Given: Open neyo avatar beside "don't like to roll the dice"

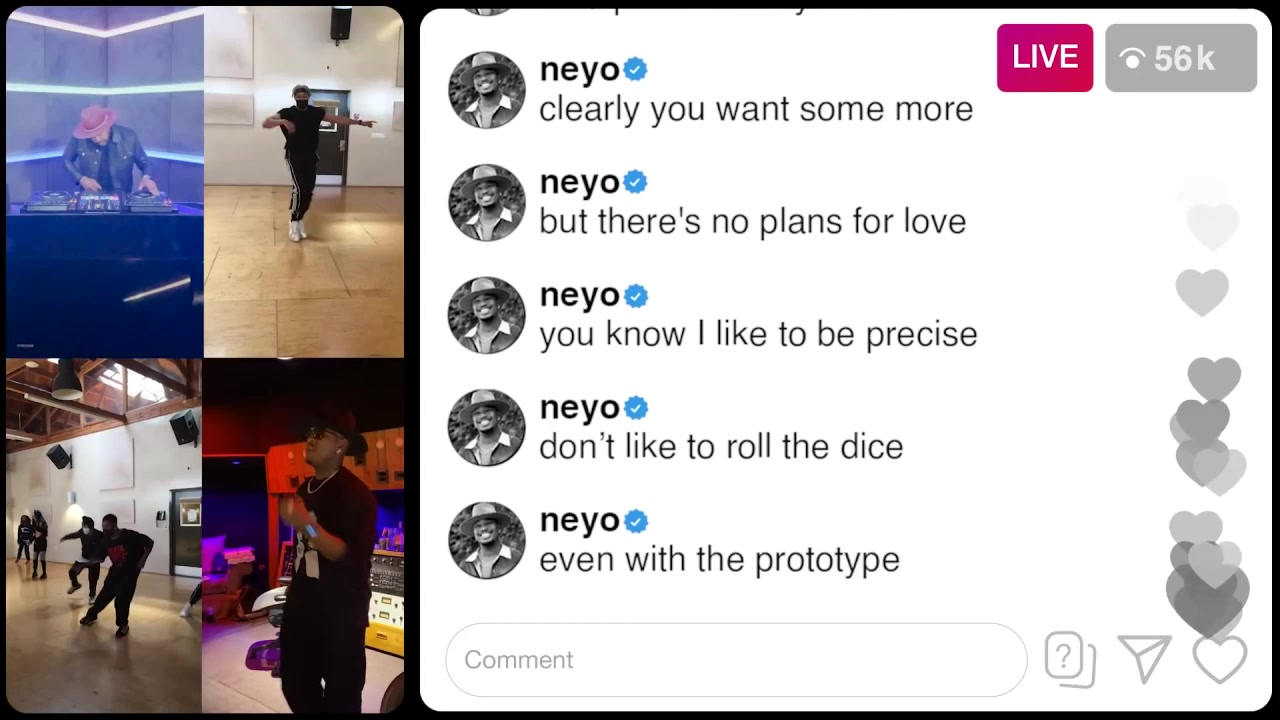Looking at the screenshot, I should click(x=487, y=428).
